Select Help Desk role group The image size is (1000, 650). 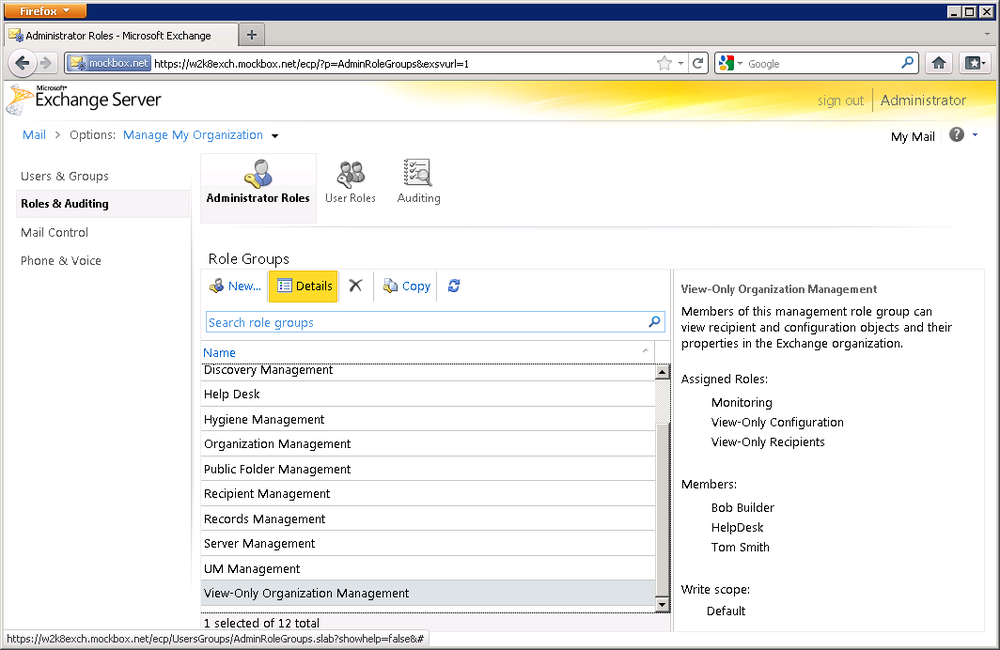428,394
